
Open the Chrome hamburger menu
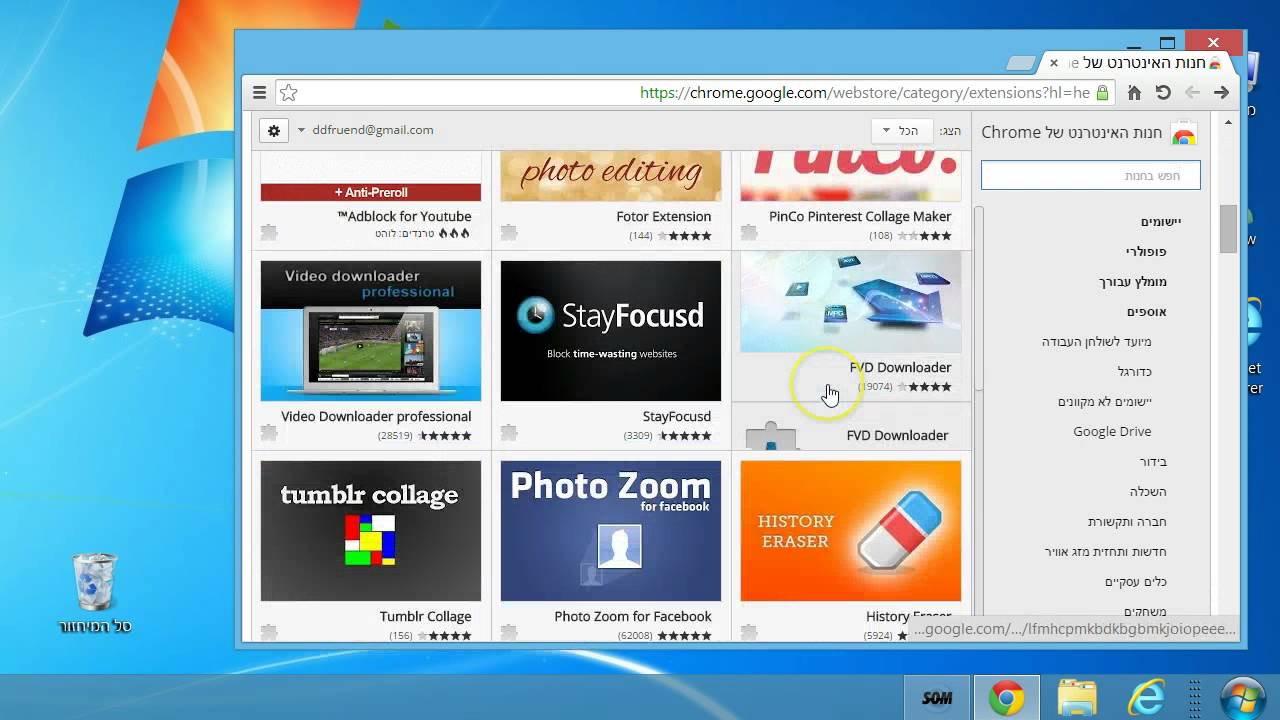click(259, 93)
